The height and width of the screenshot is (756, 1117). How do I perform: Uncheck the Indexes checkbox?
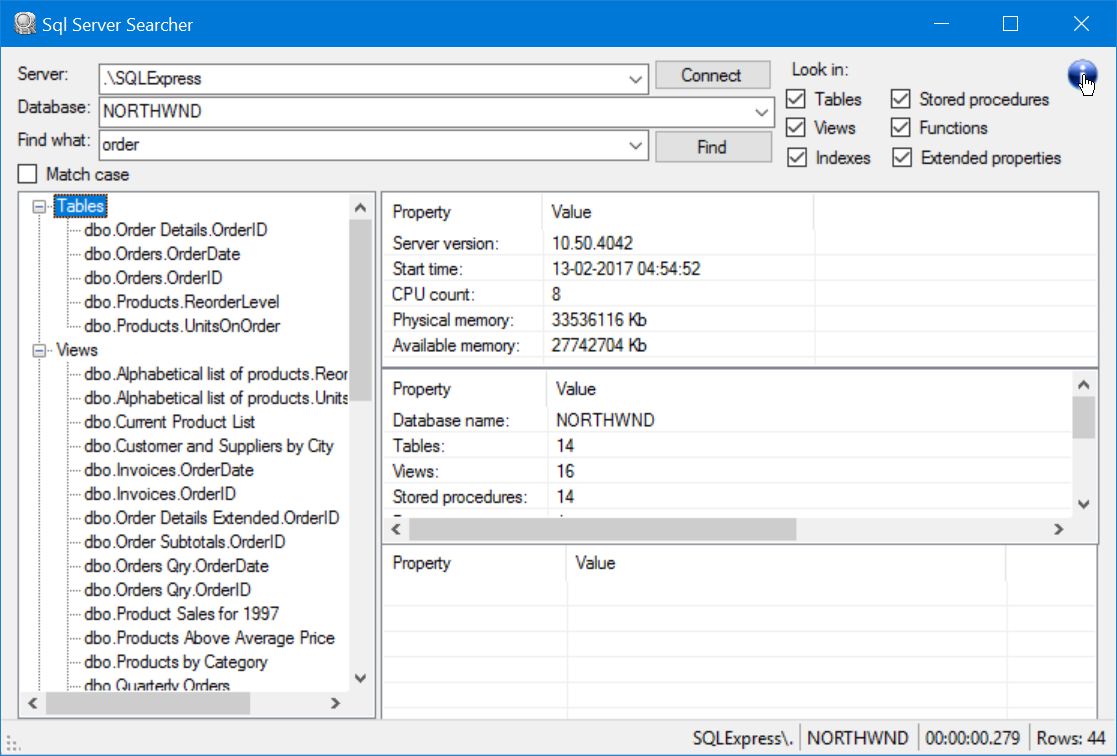[796, 157]
